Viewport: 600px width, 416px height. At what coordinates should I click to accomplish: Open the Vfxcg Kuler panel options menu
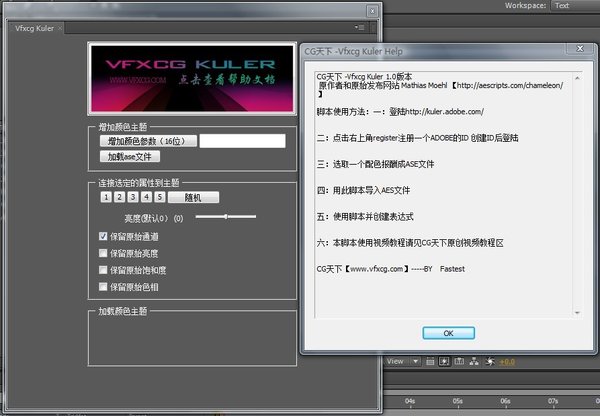click(x=359, y=27)
